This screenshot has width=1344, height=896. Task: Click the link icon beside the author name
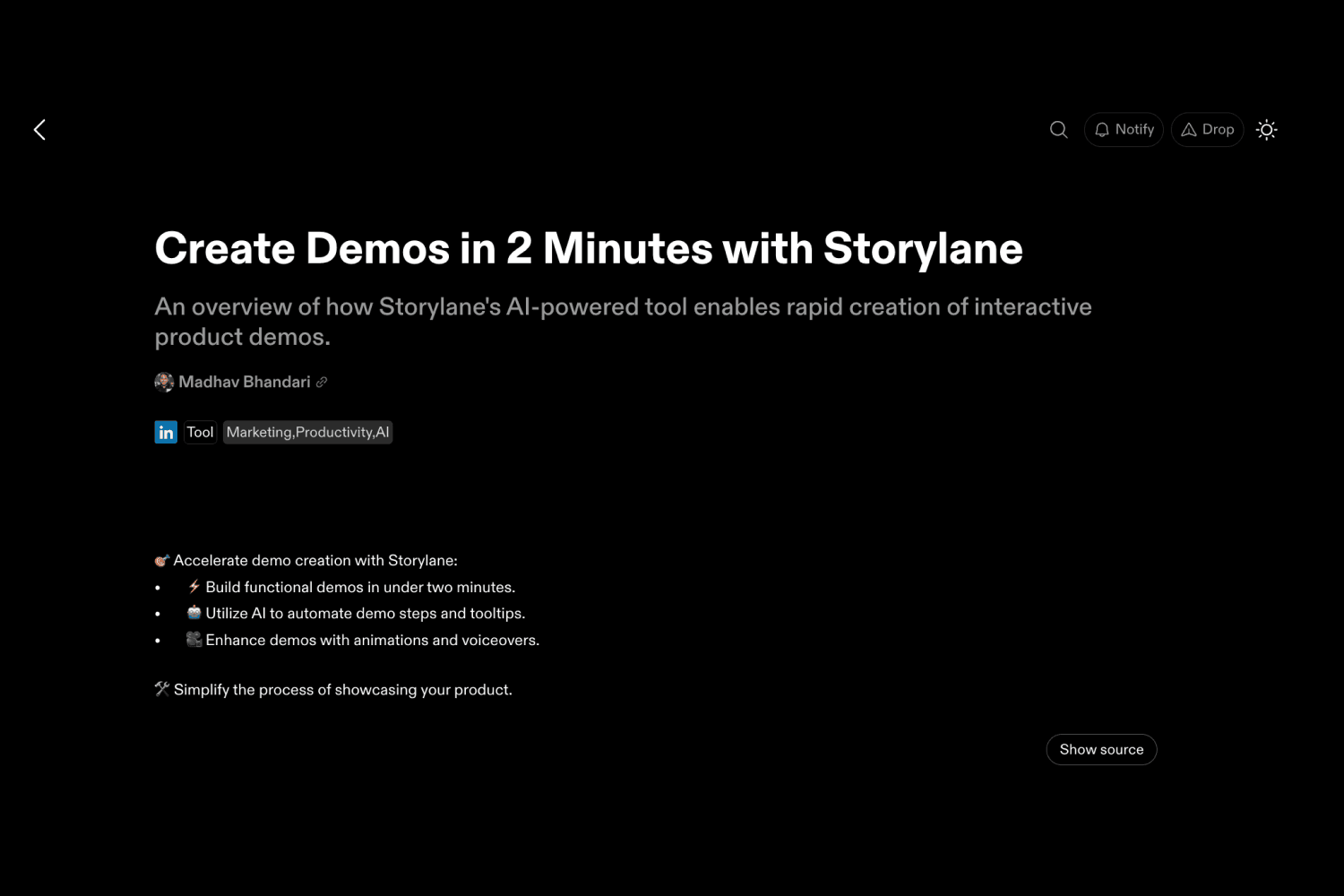click(x=322, y=383)
